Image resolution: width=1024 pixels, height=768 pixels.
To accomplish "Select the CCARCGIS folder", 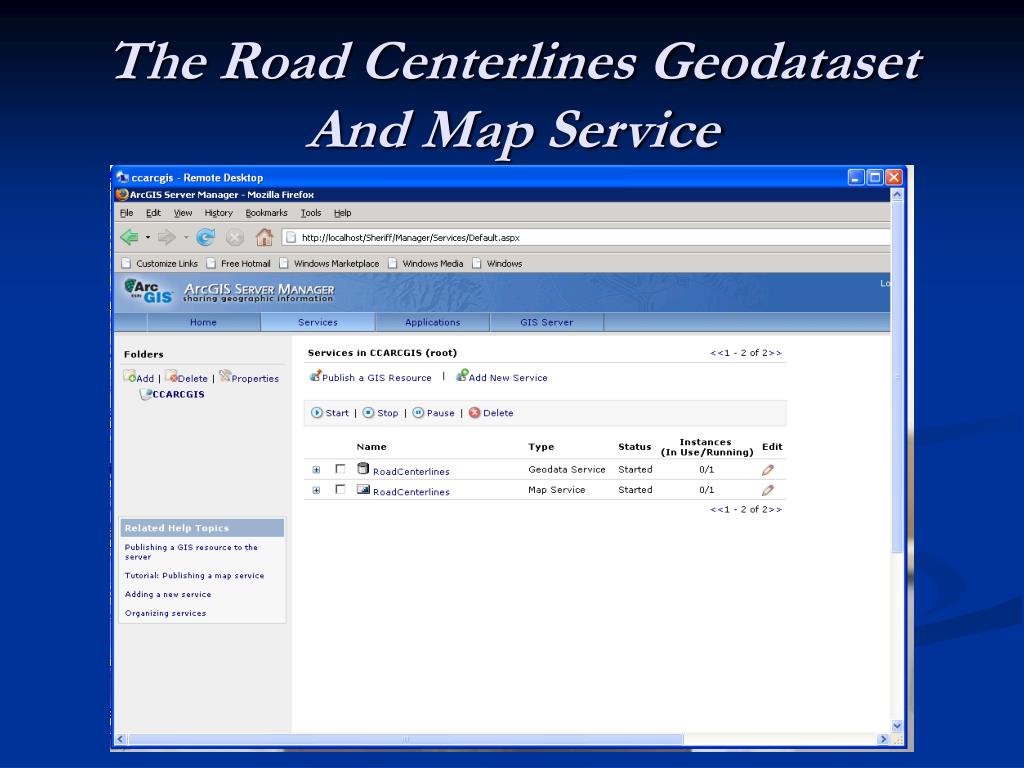I will tap(178, 394).
